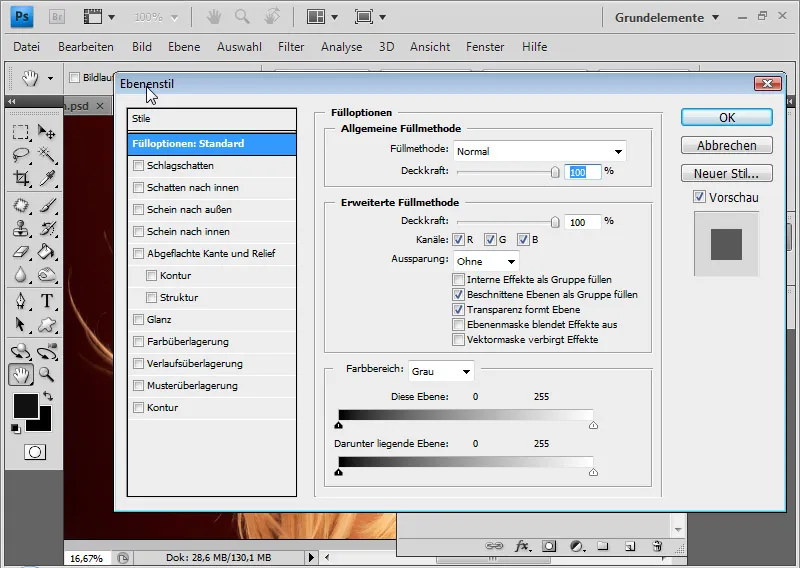Select the Brush tool

coord(46,206)
